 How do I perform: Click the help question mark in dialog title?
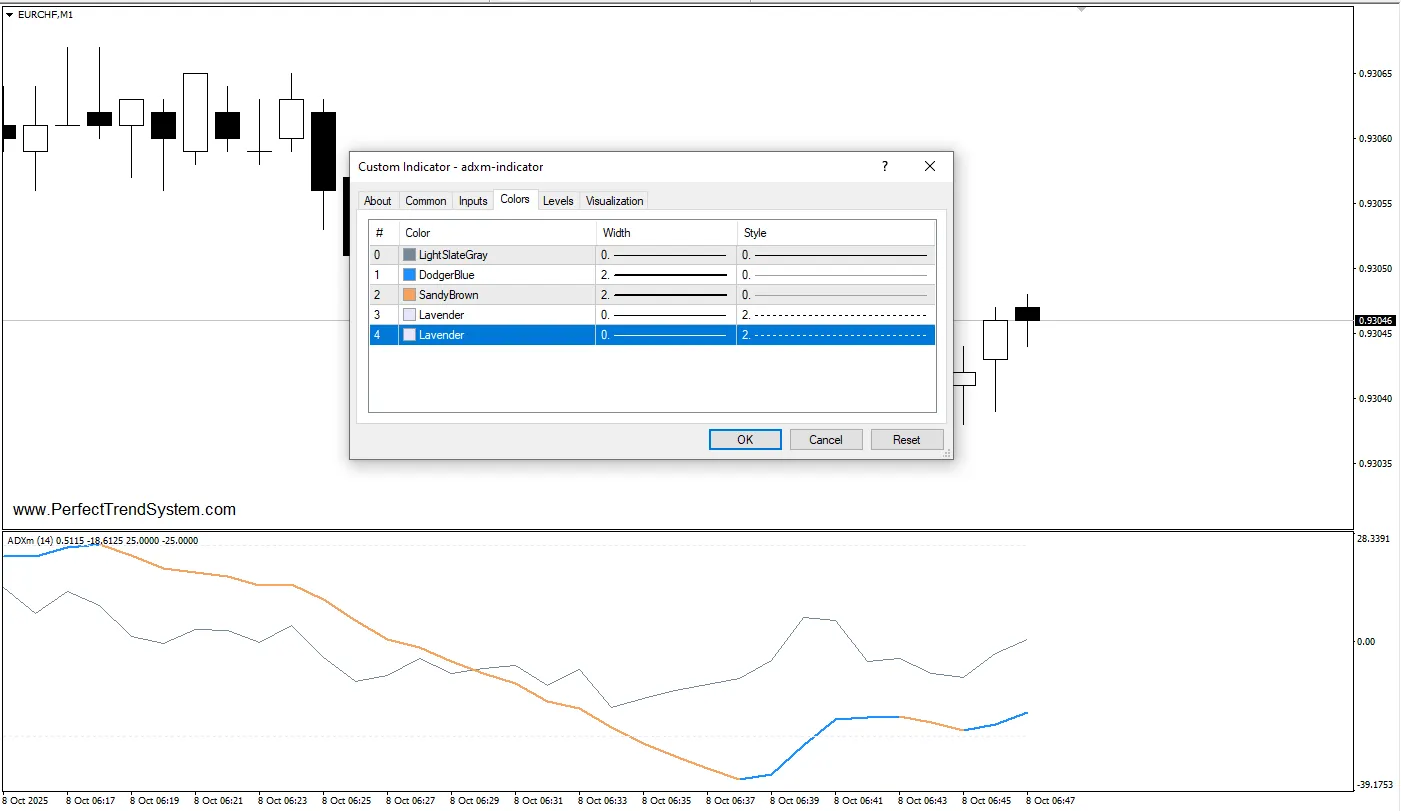point(884,167)
